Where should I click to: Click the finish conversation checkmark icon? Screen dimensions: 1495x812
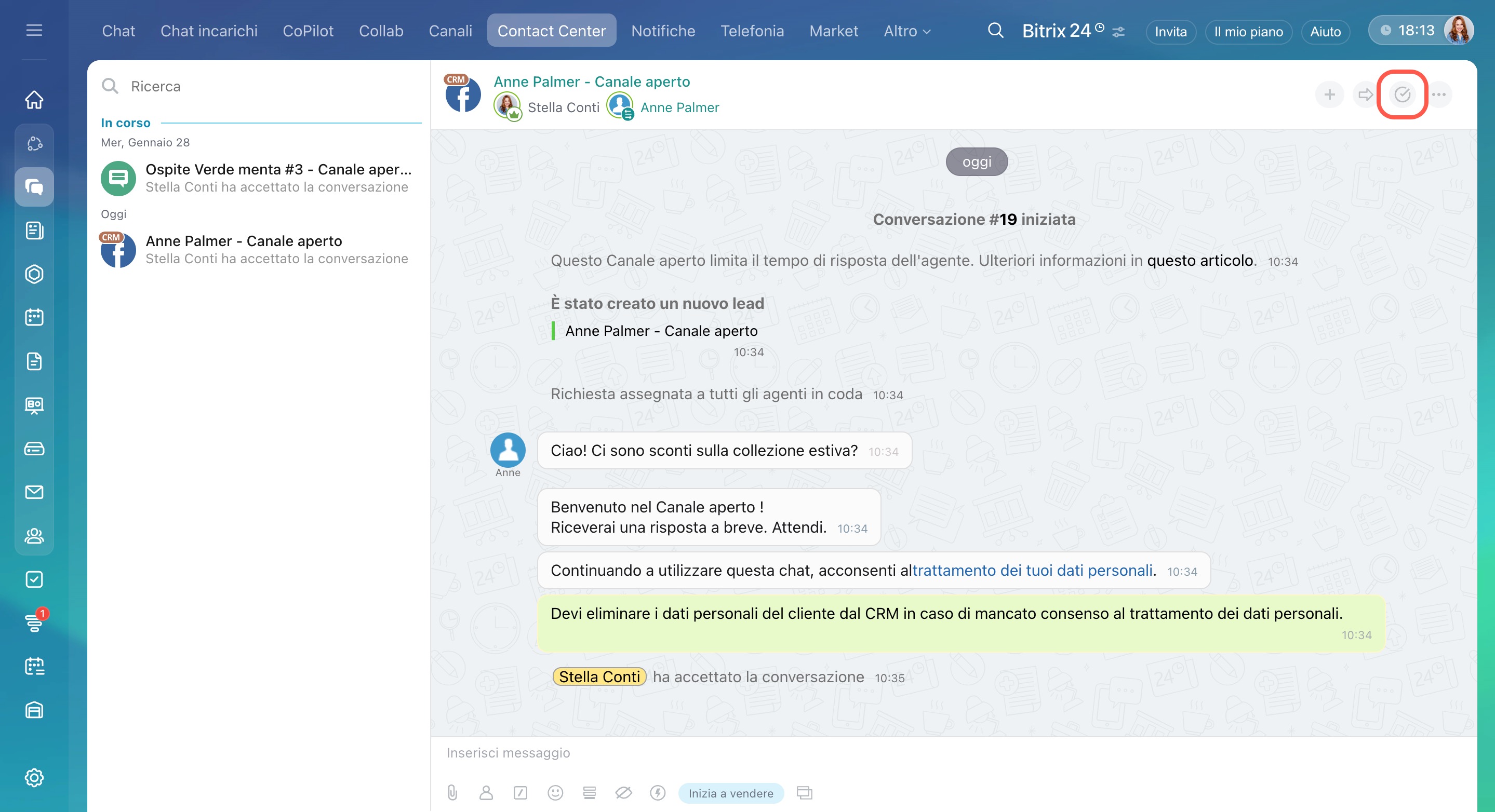(x=1401, y=94)
